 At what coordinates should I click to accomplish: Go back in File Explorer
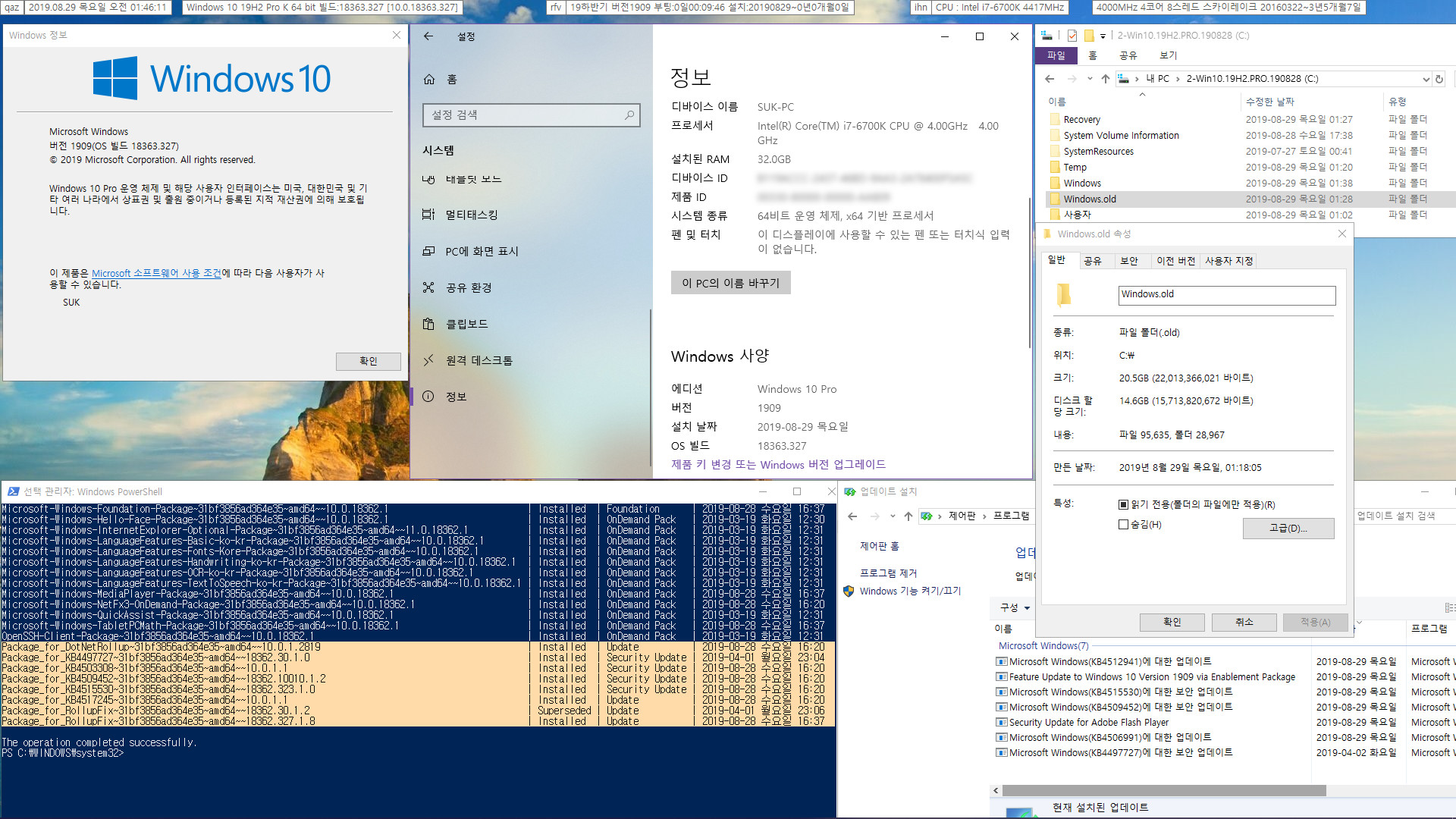[x=1050, y=79]
